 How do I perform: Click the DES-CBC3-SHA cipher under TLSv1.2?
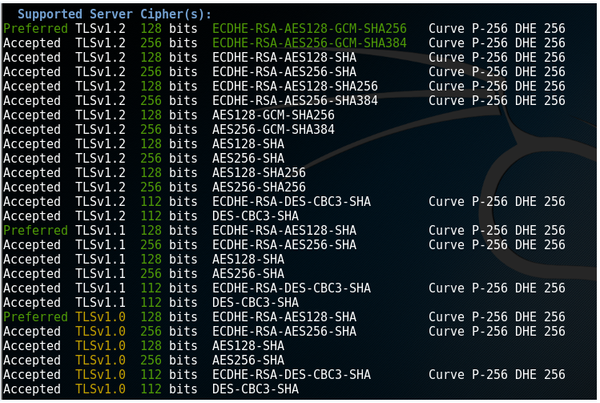point(255,216)
